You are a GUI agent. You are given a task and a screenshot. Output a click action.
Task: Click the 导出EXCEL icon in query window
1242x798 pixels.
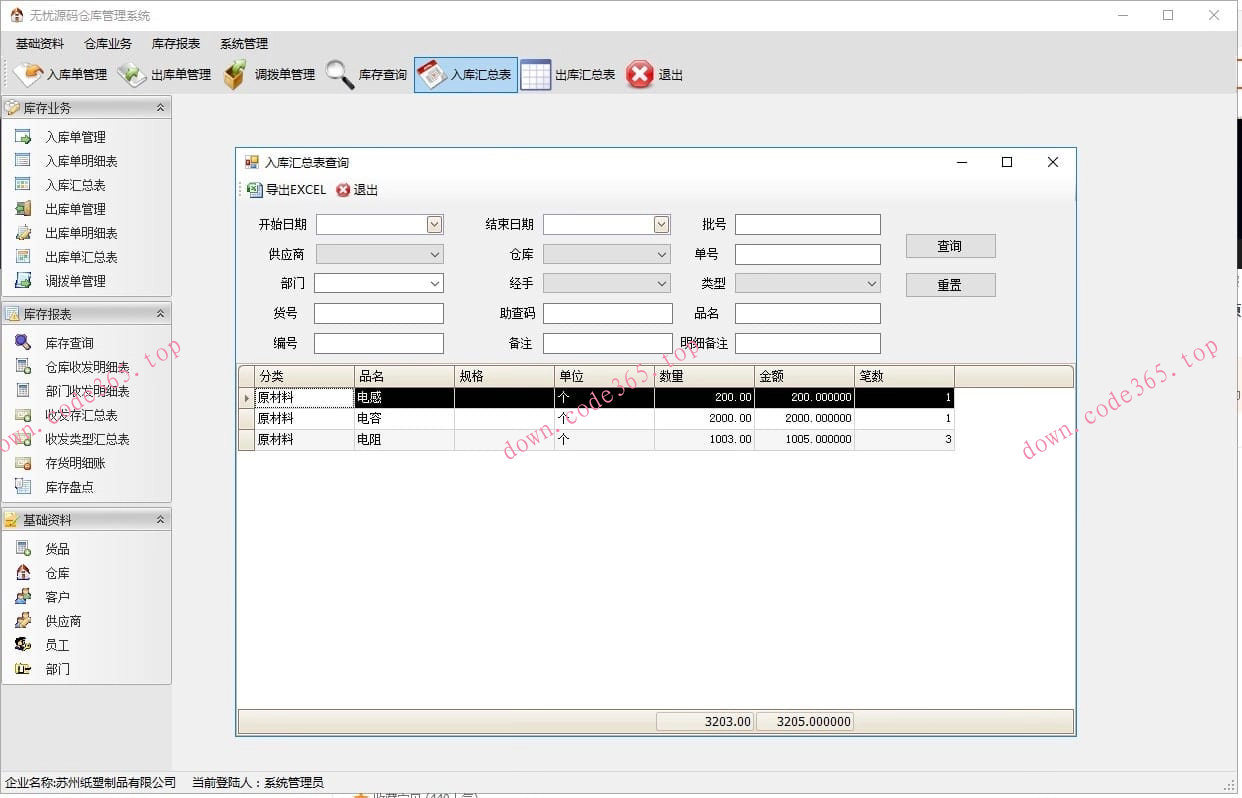click(255, 190)
